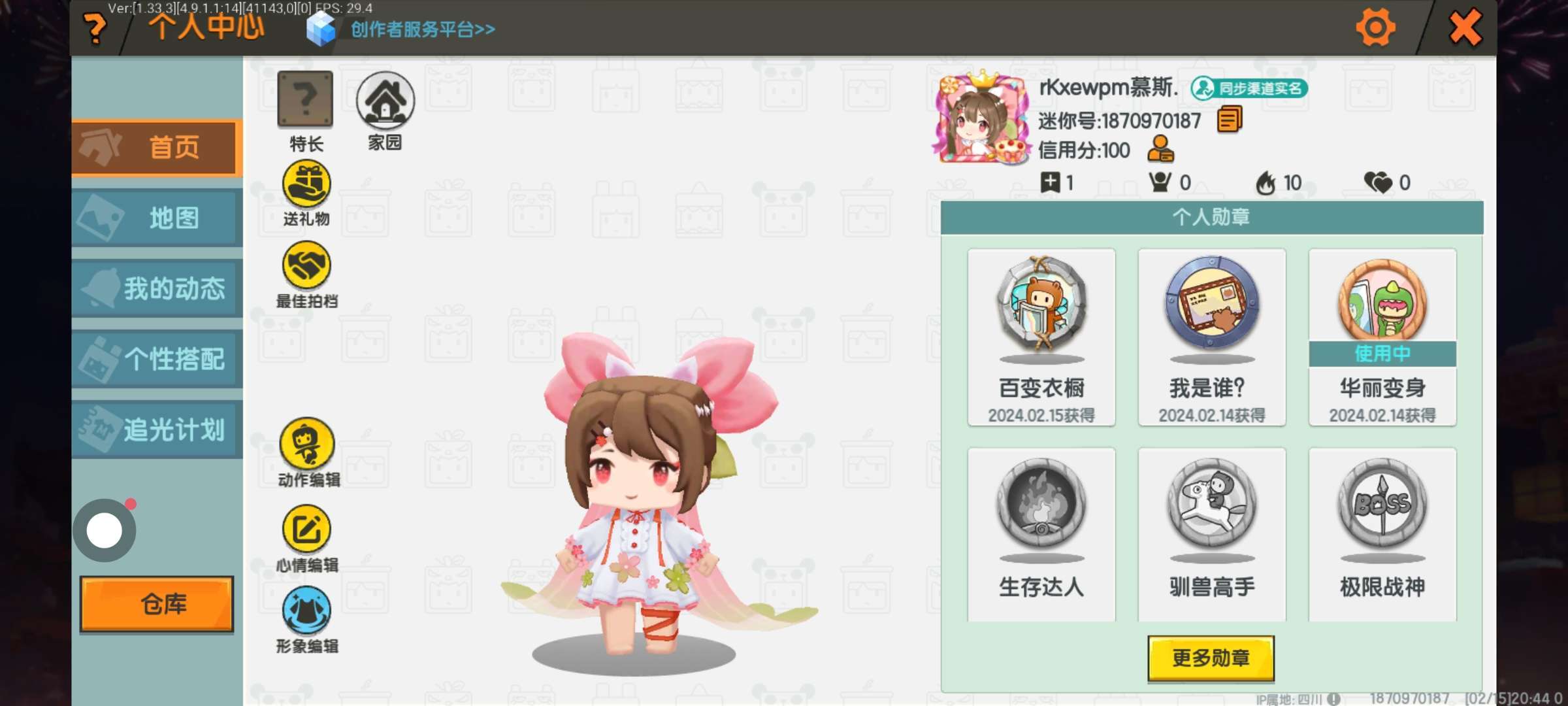The width and height of the screenshot is (1568, 706).
Task: Copy the 迷你号 with the clipboard icon
Action: tap(1230, 120)
